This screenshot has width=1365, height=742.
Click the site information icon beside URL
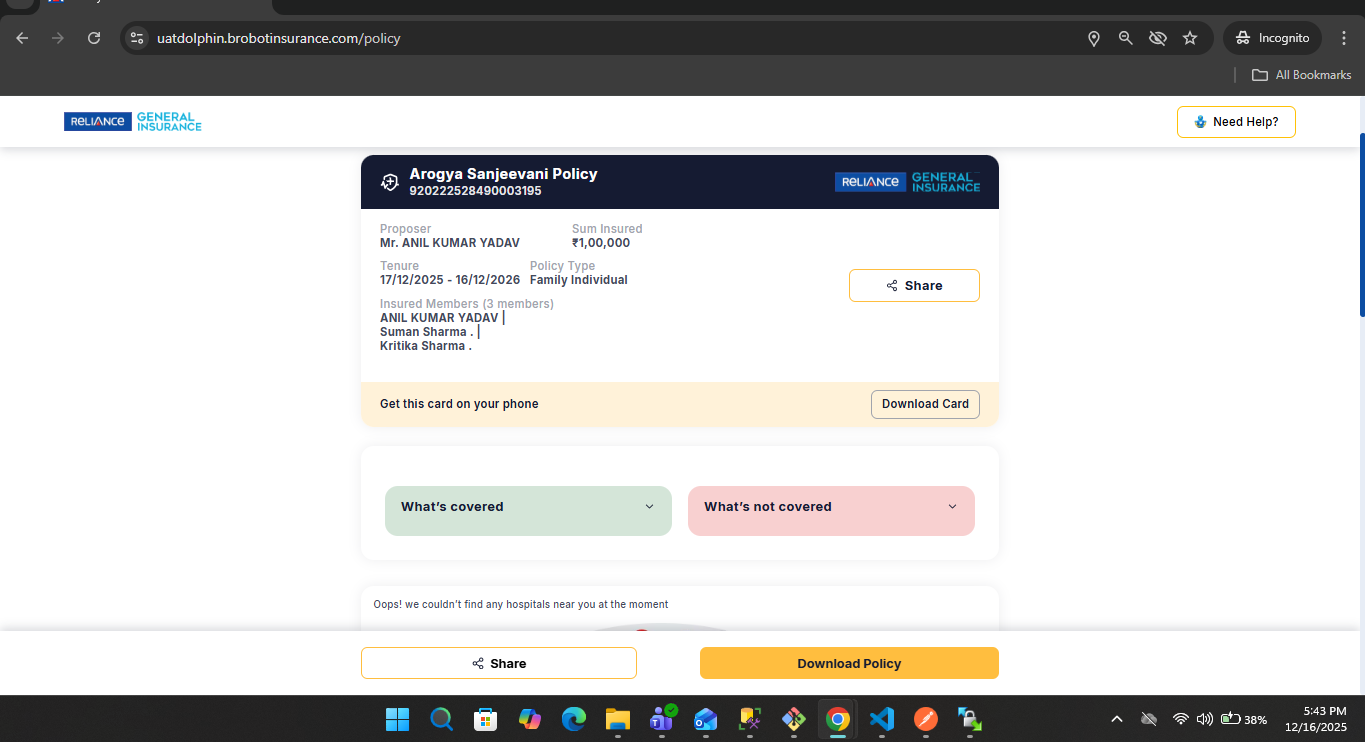click(x=138, y=38)
